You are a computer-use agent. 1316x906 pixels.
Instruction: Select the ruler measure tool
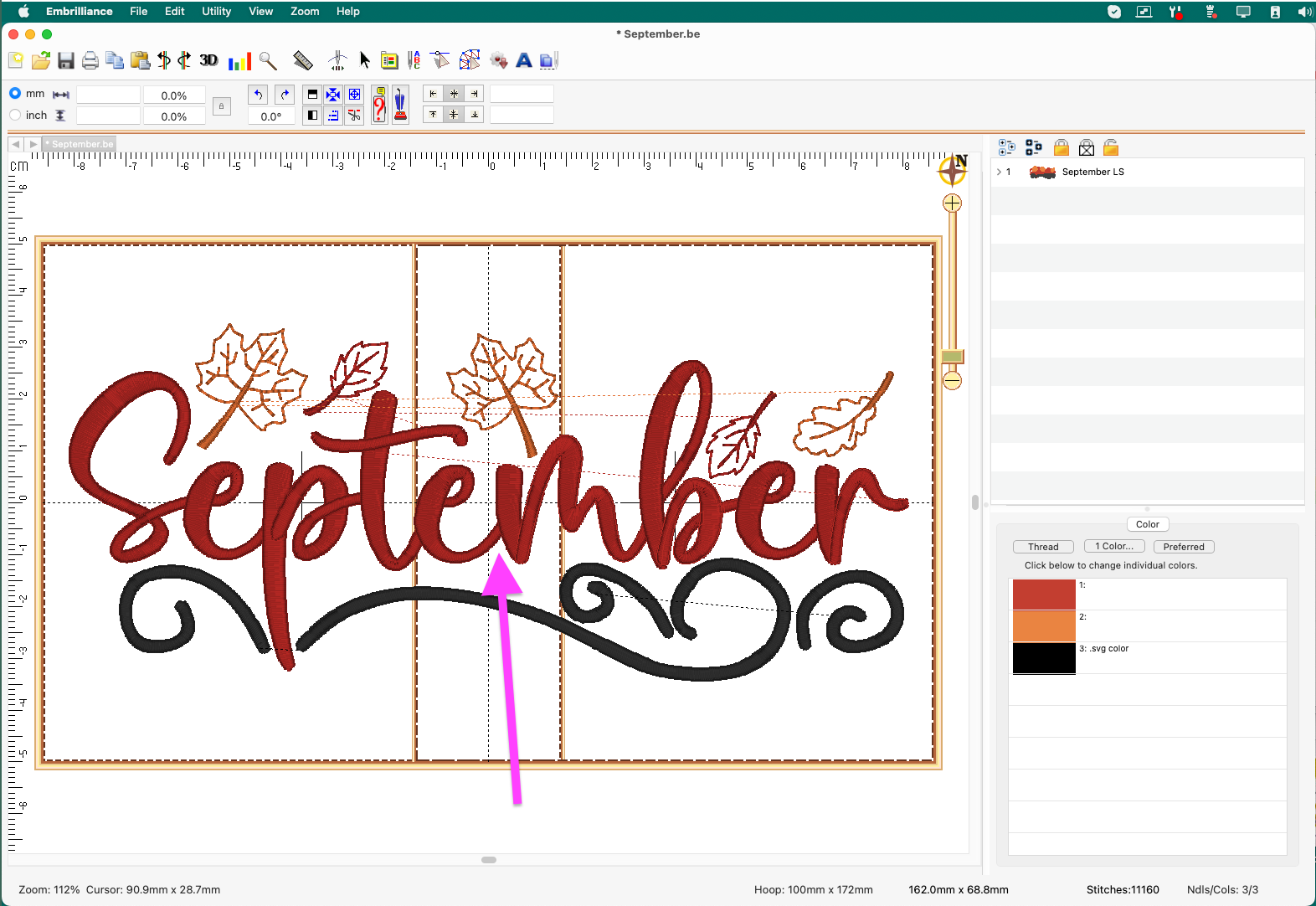pyautogui.click(x=302, y=60)
